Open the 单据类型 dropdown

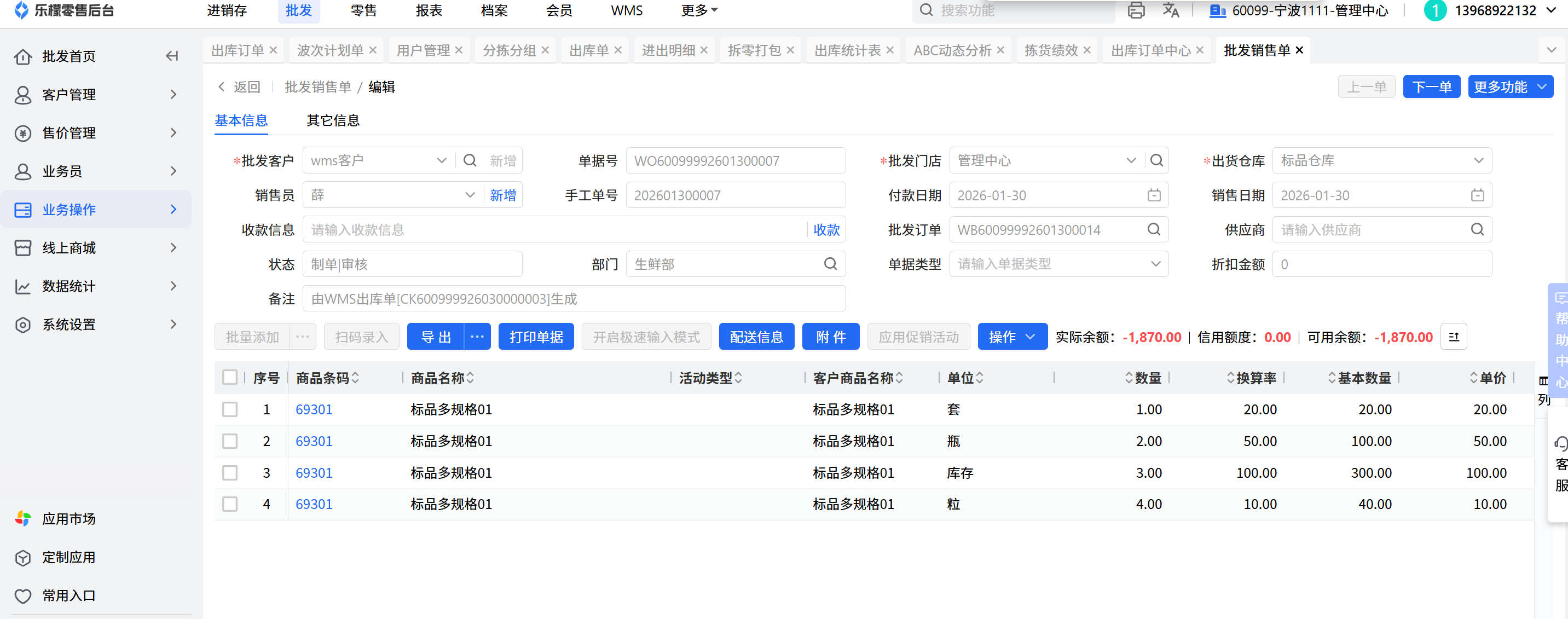(1058, 264)
